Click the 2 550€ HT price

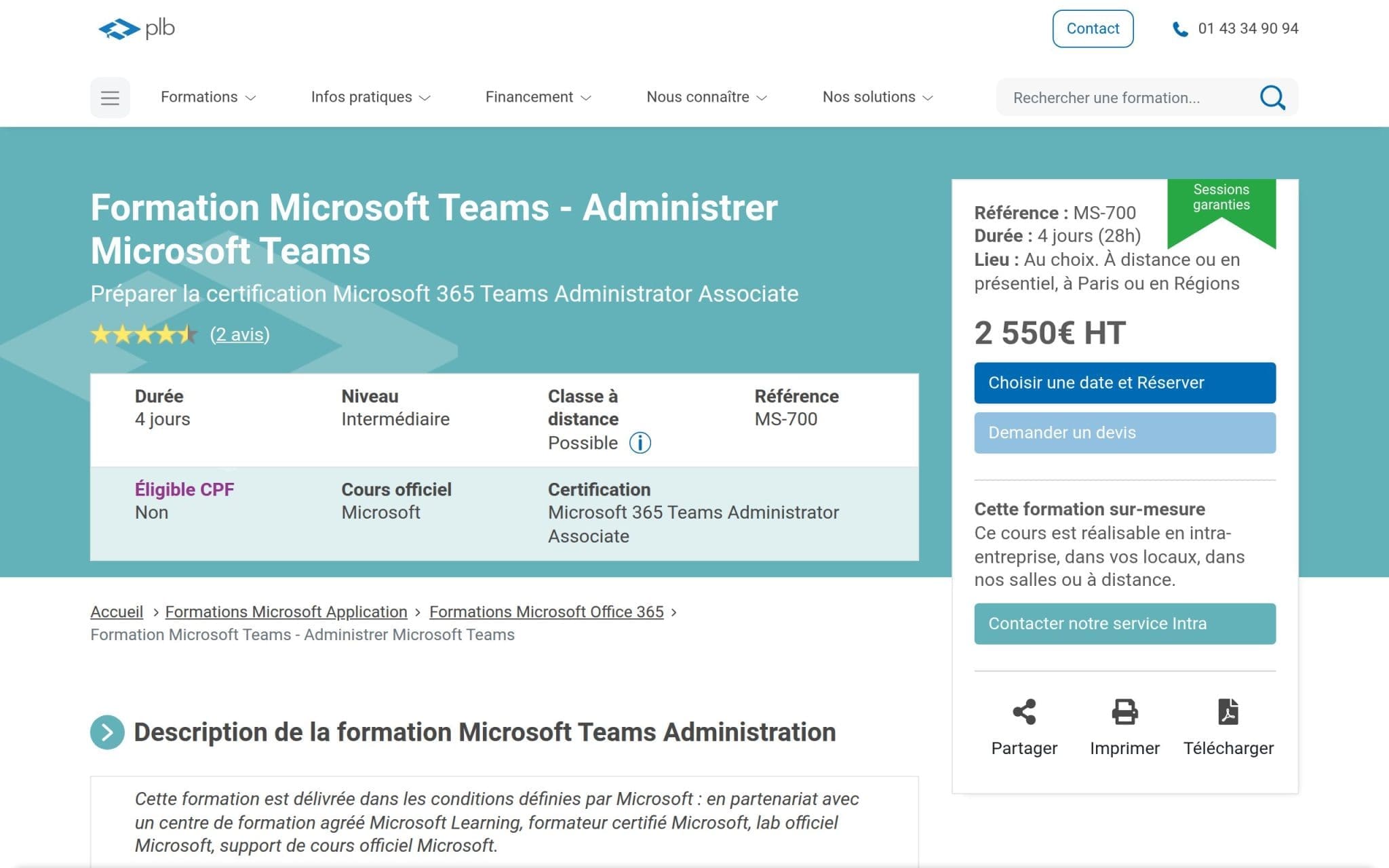[1050, 334]
